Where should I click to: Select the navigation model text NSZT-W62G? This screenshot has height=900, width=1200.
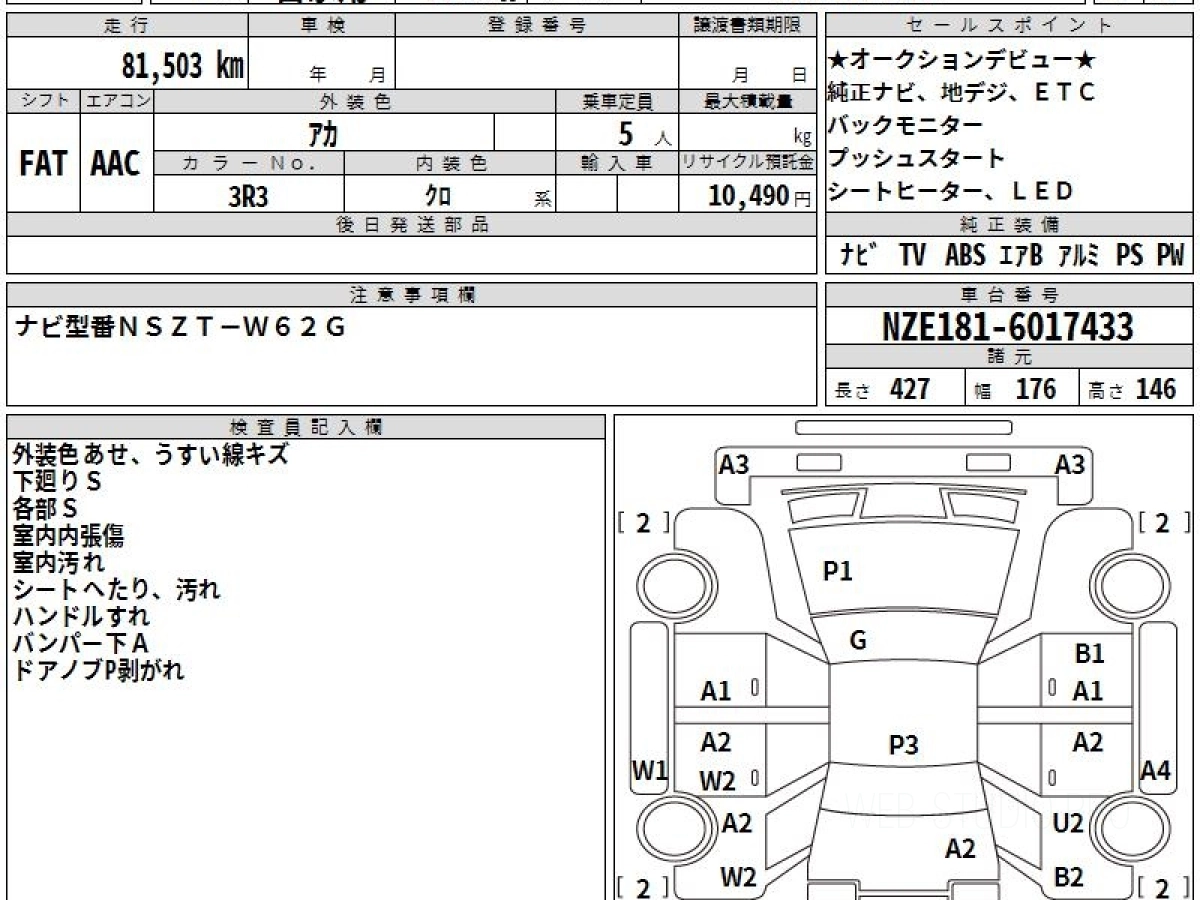[232, 327]
